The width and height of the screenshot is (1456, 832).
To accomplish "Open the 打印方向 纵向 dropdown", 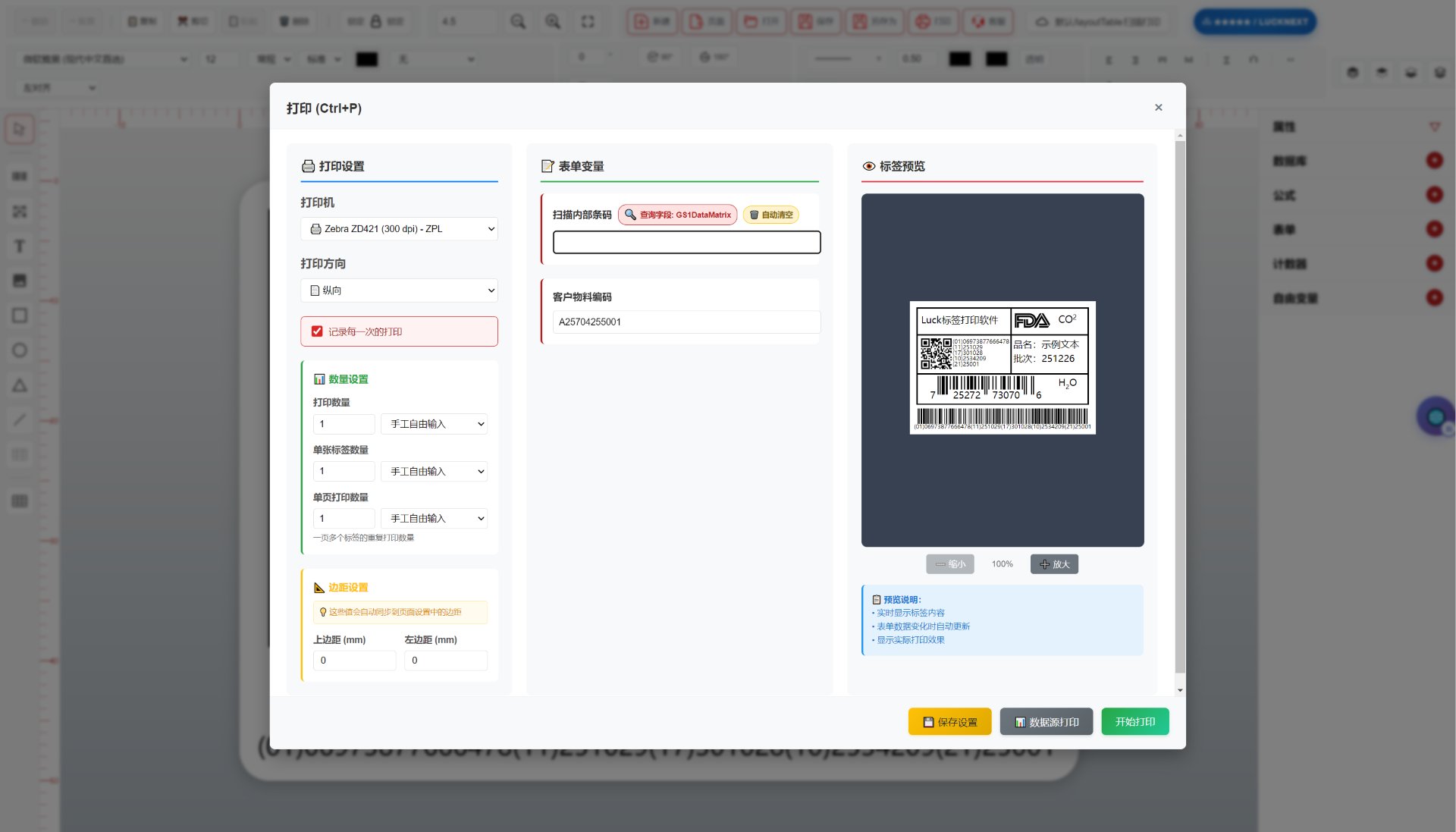I will tap(399, 290).
